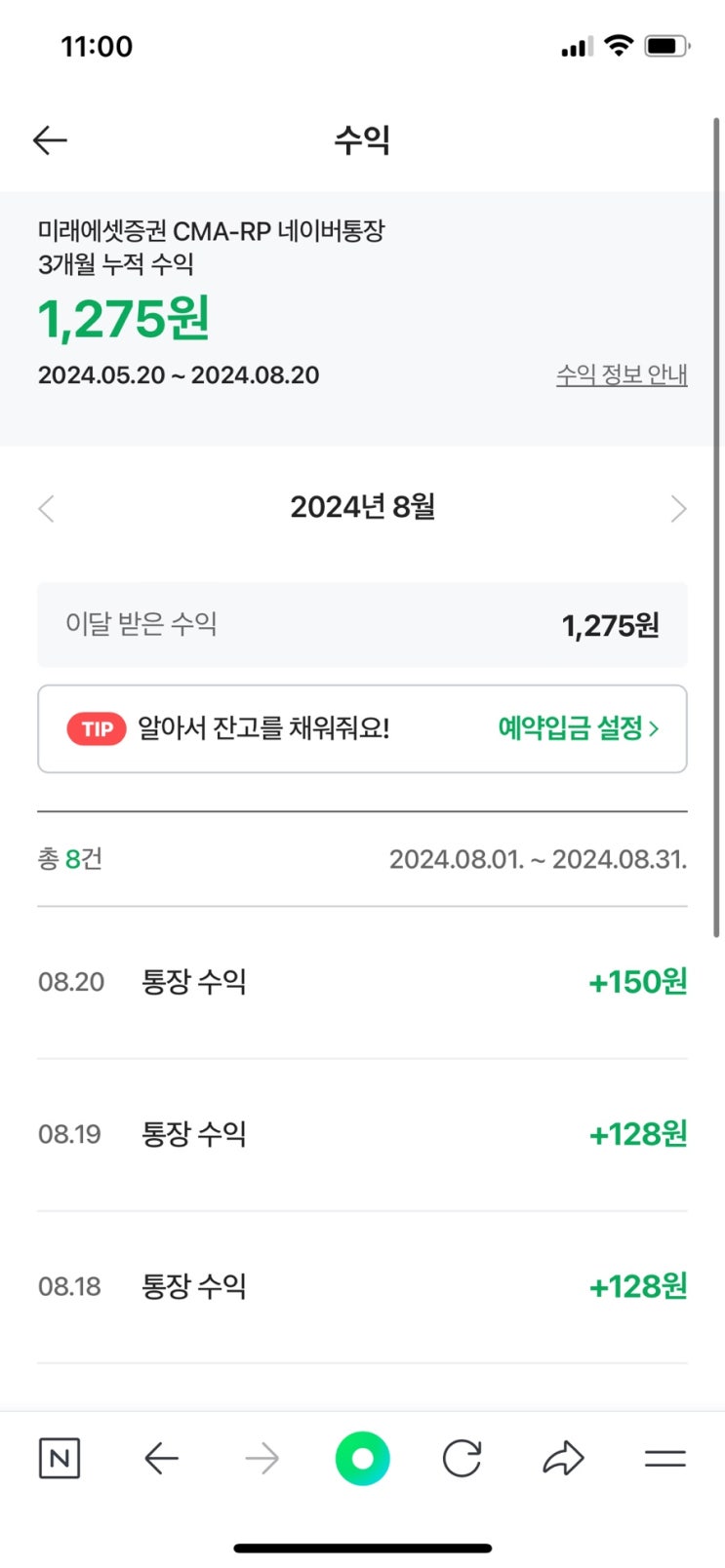Screen dimensions: 725x1568
Task: Go back with bottom browser back arrow
Action: click(x=161, y=1459)
